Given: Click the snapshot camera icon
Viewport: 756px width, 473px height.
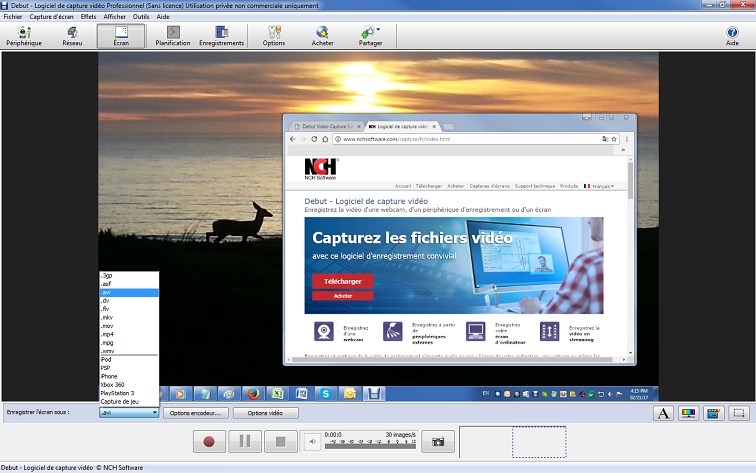Looking at the screenshot, I should click(437, 440).
